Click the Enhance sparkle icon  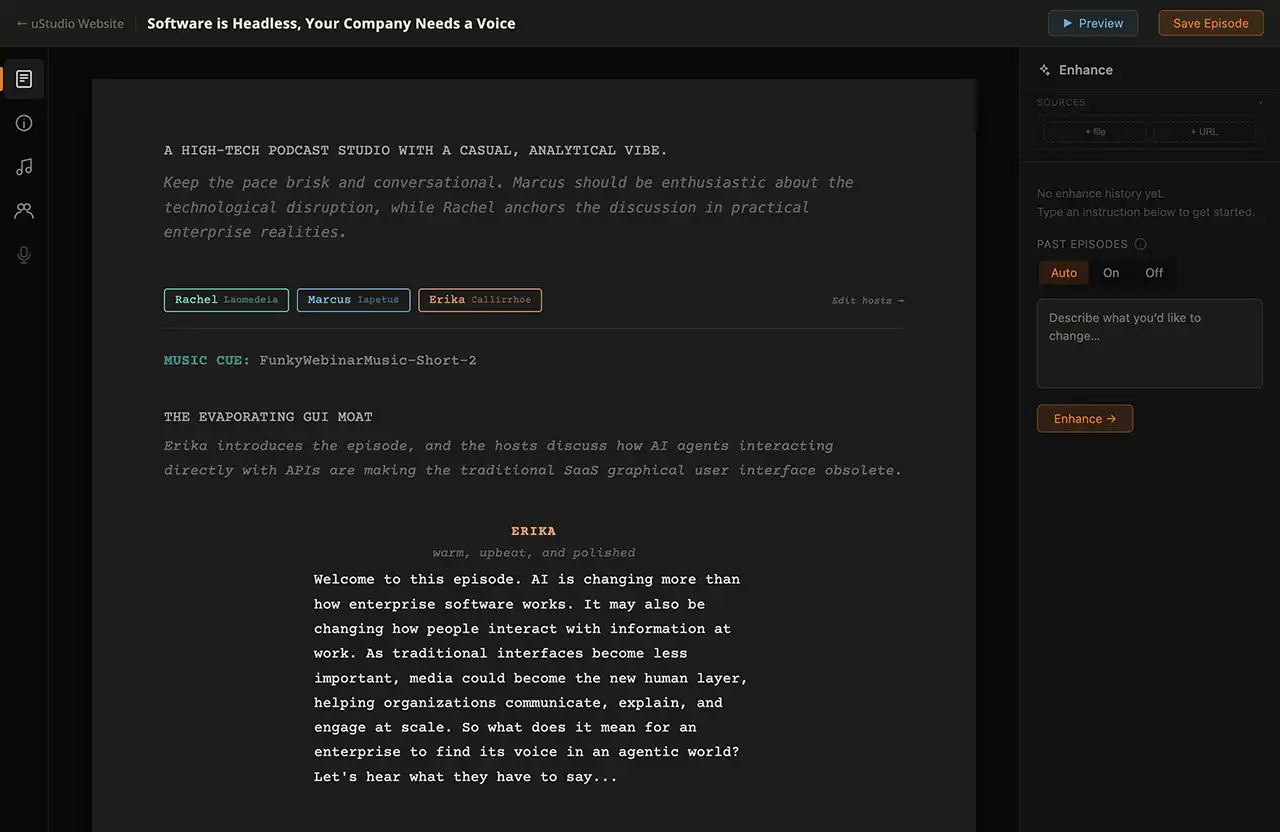1045,70
